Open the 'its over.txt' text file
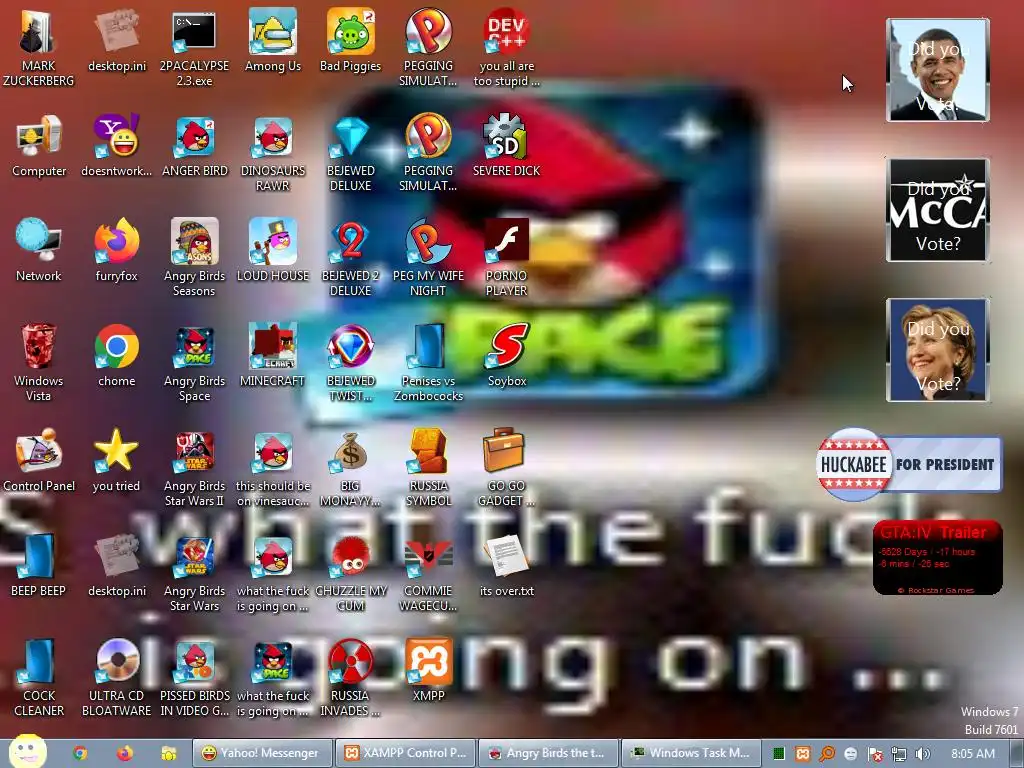The height and width of the screenshot is (768, 1024). [506, 566]
